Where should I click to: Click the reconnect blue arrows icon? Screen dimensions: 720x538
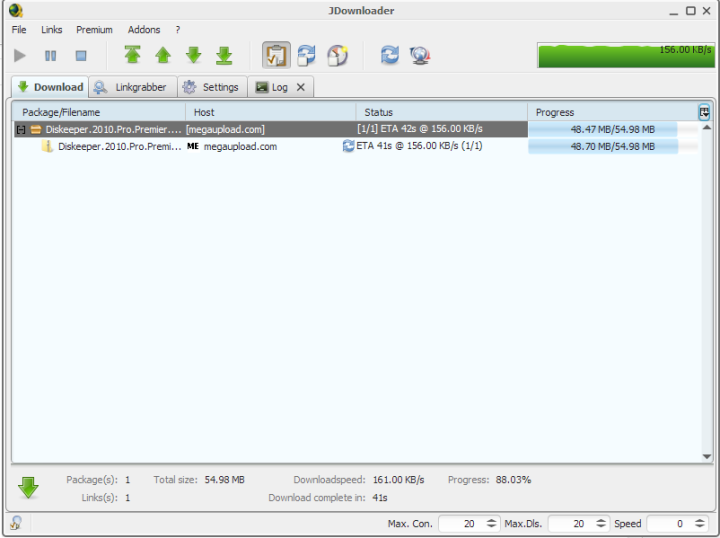pyautogui.click(x=389, y=55)
